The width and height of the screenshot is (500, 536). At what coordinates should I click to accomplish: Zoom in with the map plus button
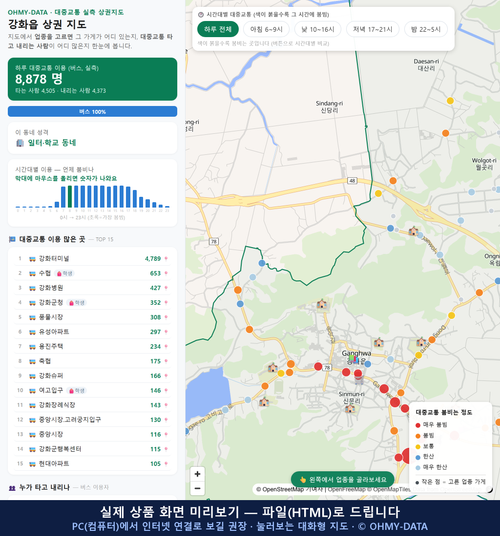click(x=197, y=474)
